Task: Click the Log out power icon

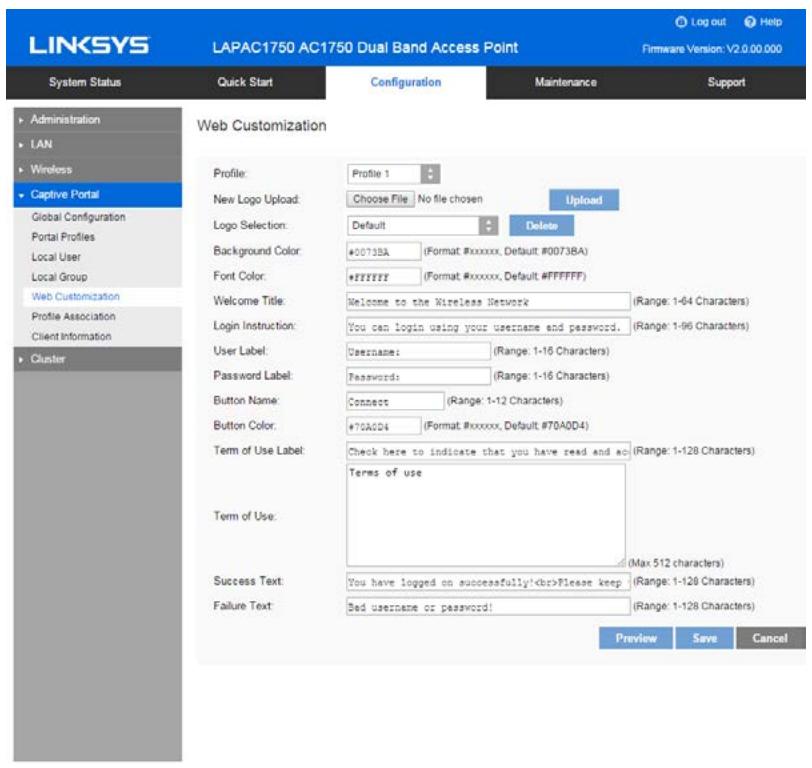Action: click(x=681, y=22)
